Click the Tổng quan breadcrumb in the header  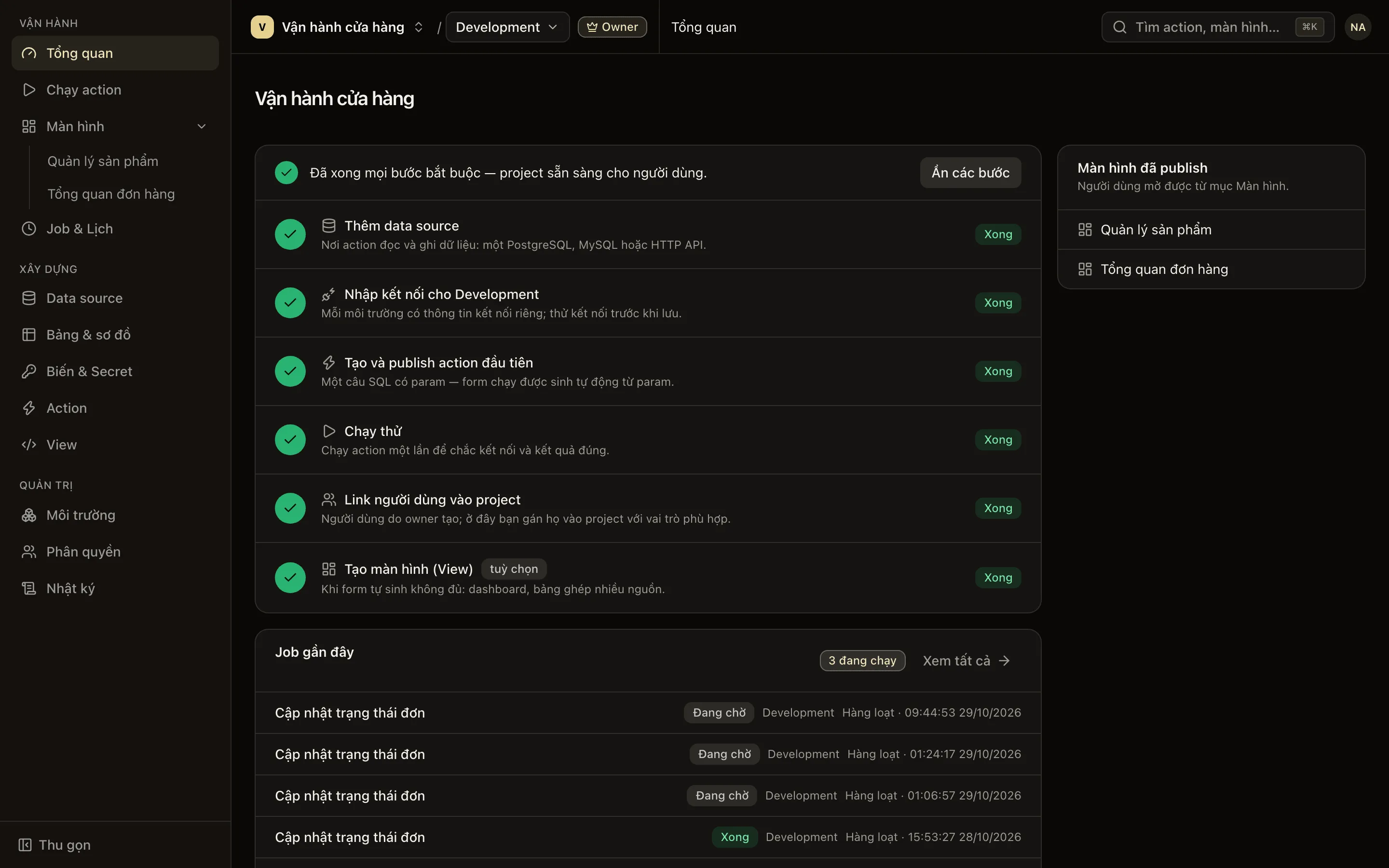coord(704,27)
